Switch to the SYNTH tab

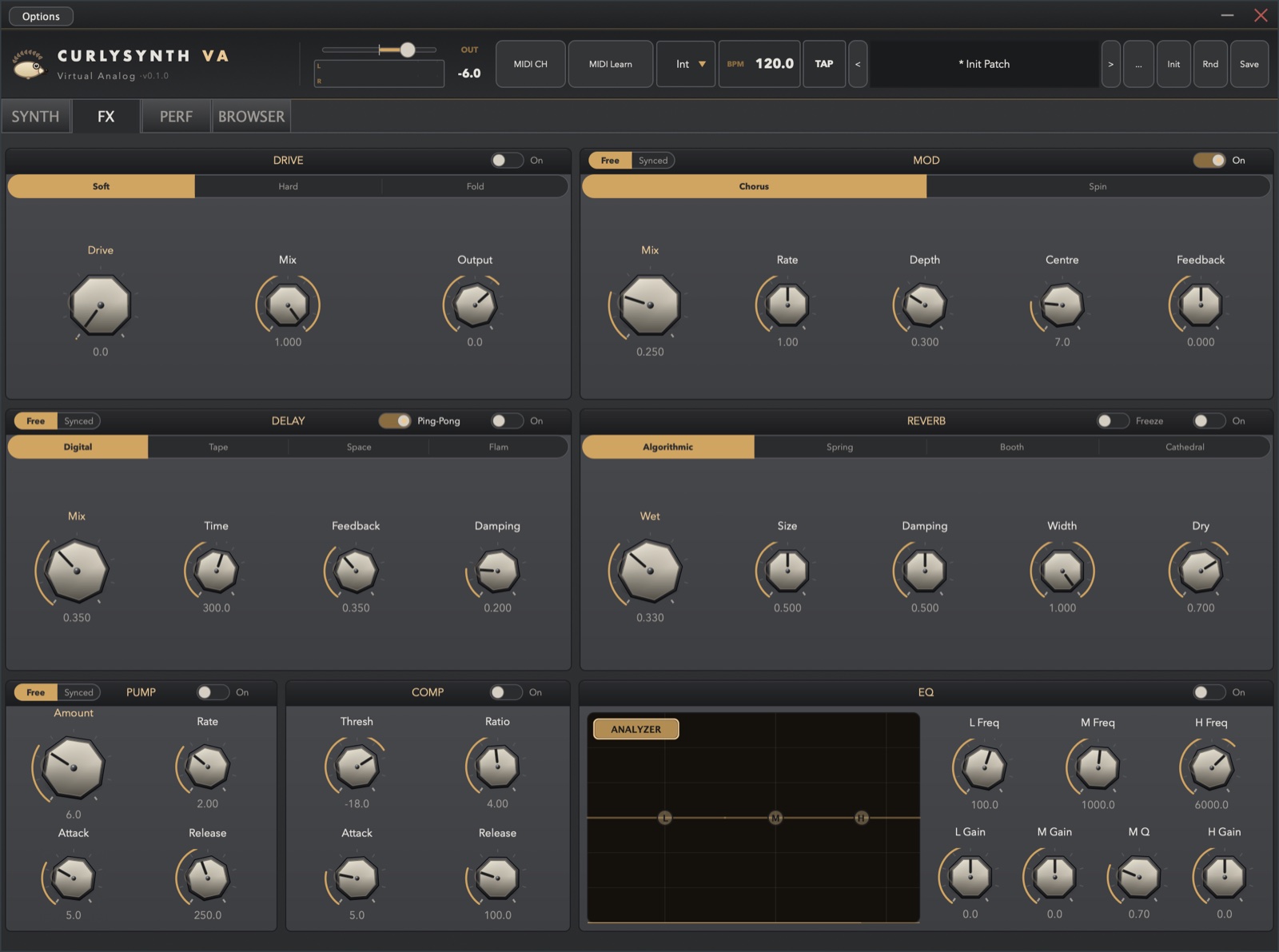[x=35, y=117]
